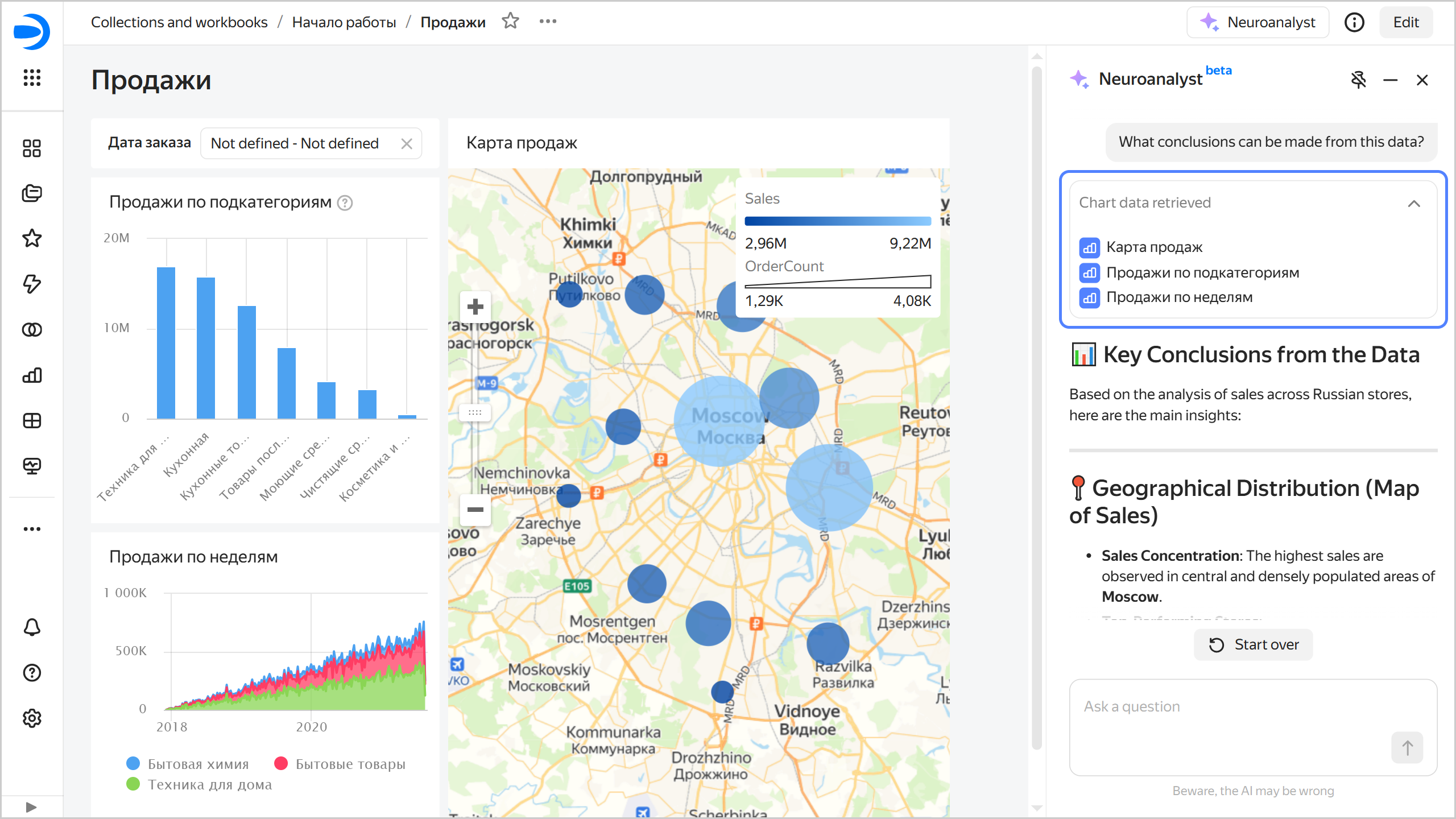Go to Collections and workbooks breadcrumb

click(x=179, y=22)
